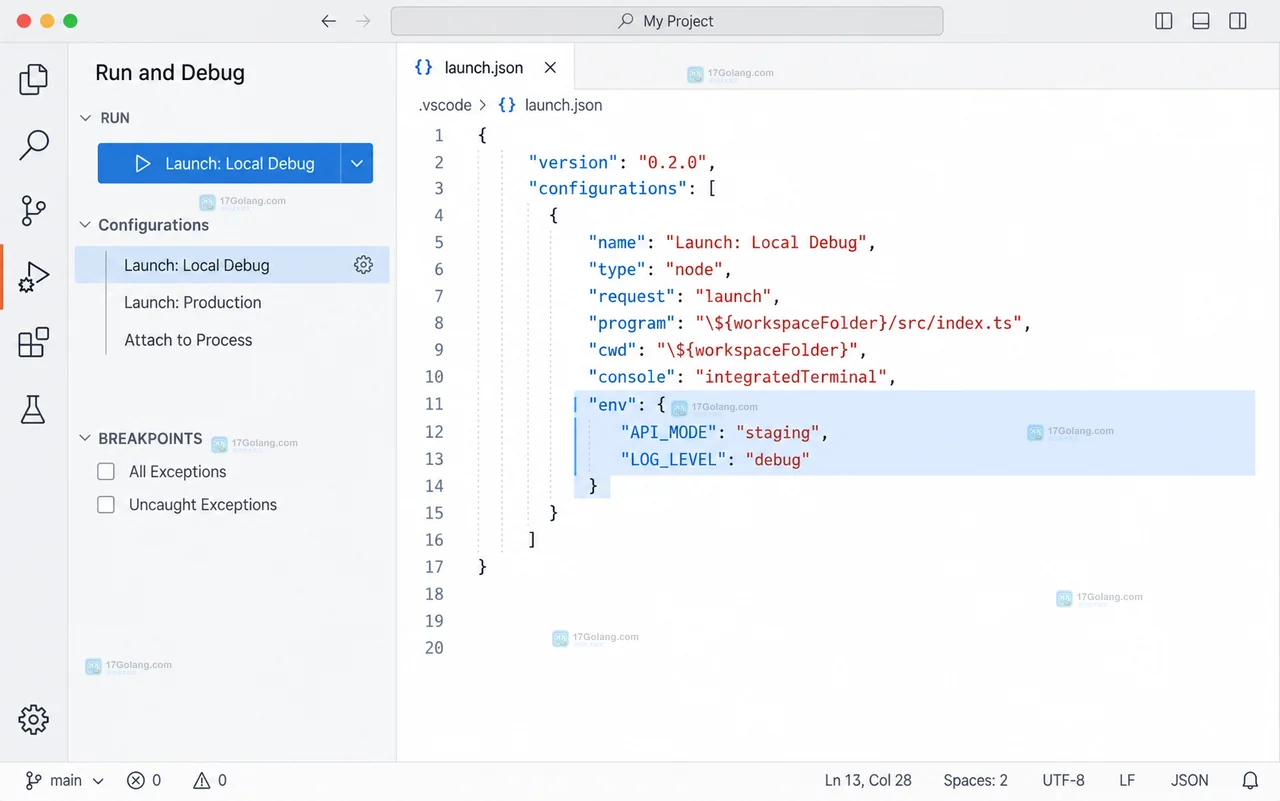Click the "staging" value
The image size is (1280, 801).
(x=778, y=432)
